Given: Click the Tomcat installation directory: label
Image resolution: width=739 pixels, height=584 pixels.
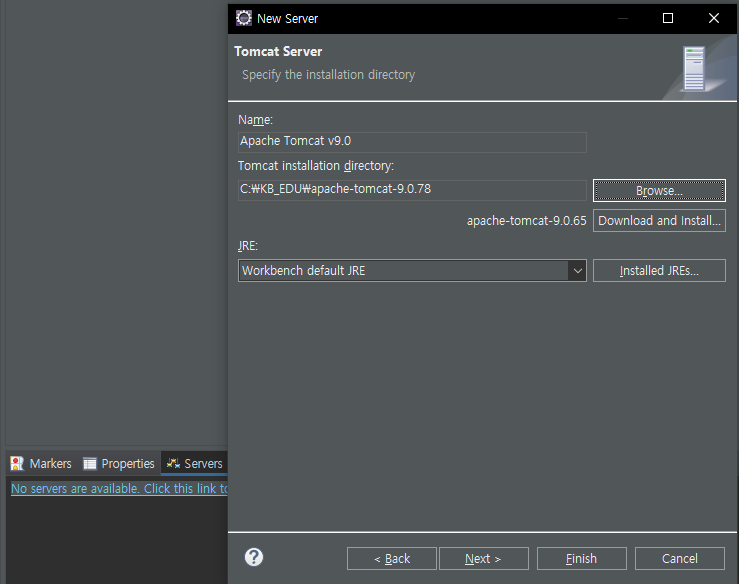Looking at the screenshot, I should (316, 166).
